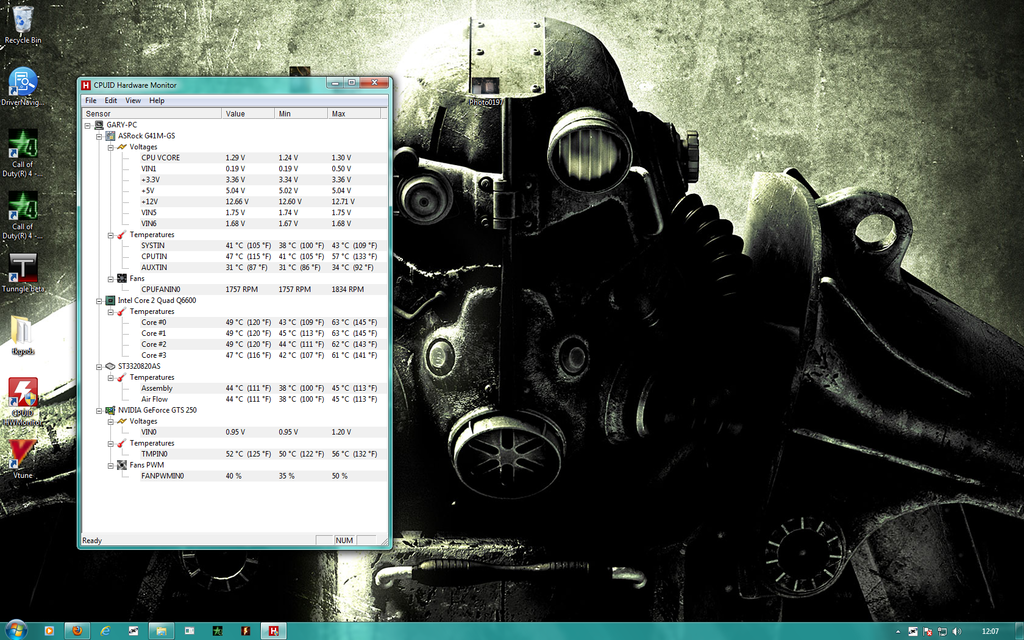
Task: Open the CPUID HWMonitor taskbar icon
Action: click(276, 631)
